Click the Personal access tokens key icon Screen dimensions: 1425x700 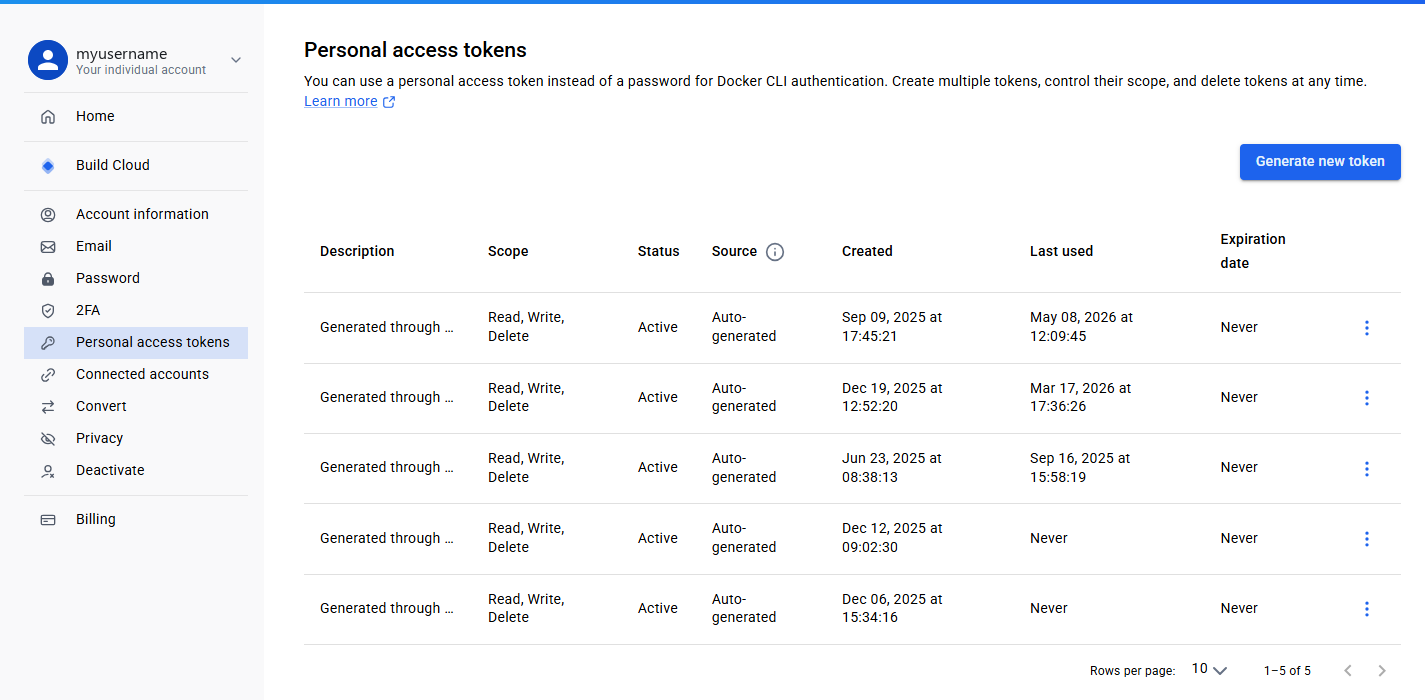pos(48,343)
